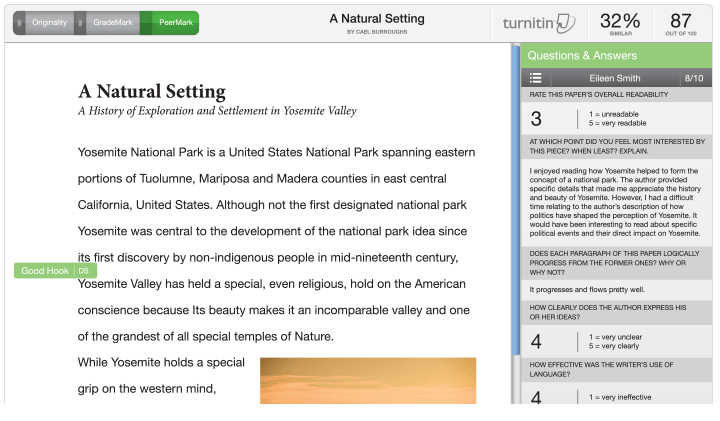
Task: Click the sunset image in the paper
Action: (368, 381)
